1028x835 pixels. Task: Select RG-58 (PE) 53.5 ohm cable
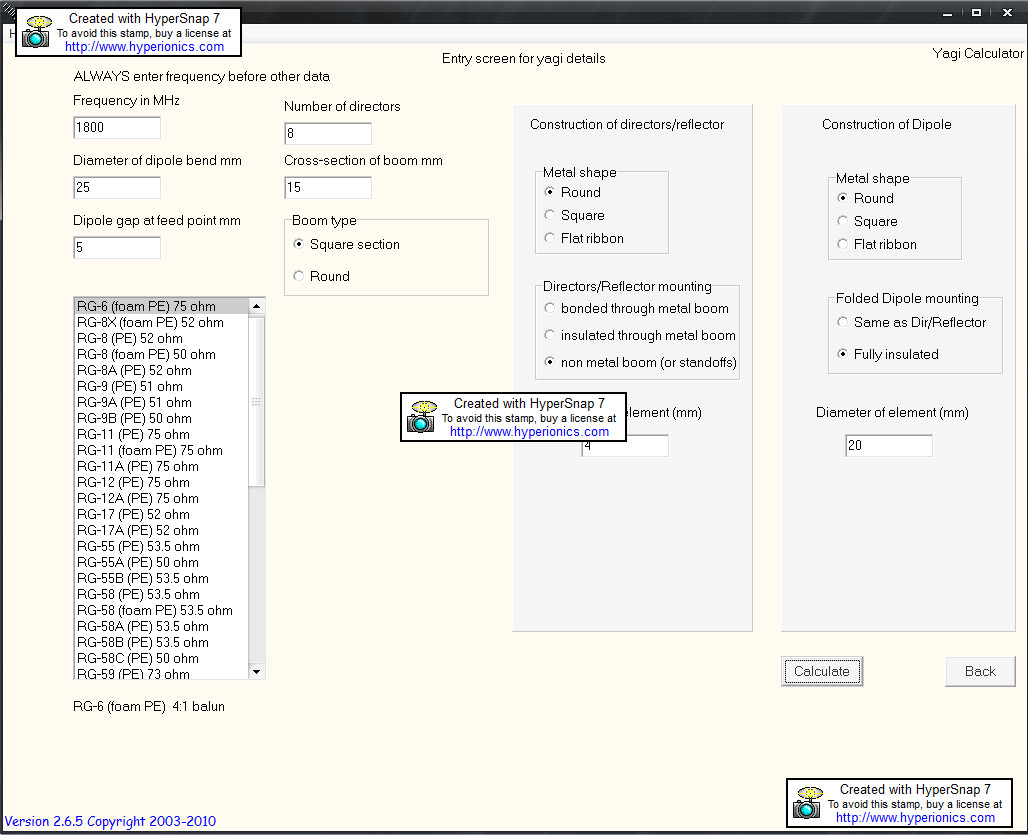pyautogui.click(x=161, y=594)
